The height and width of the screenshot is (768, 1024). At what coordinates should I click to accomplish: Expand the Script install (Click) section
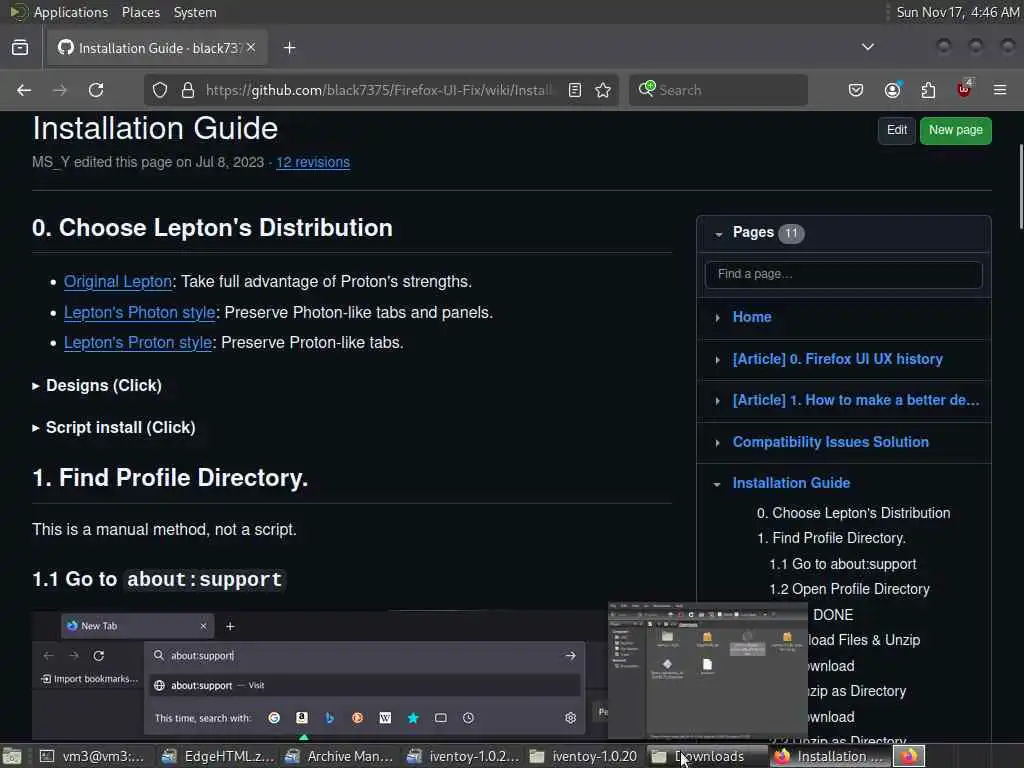[114, 427]
